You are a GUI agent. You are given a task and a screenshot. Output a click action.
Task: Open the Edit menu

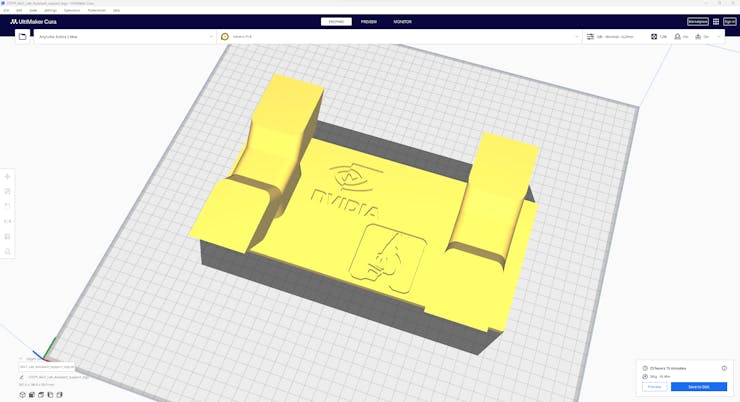(x=19, y=10)
